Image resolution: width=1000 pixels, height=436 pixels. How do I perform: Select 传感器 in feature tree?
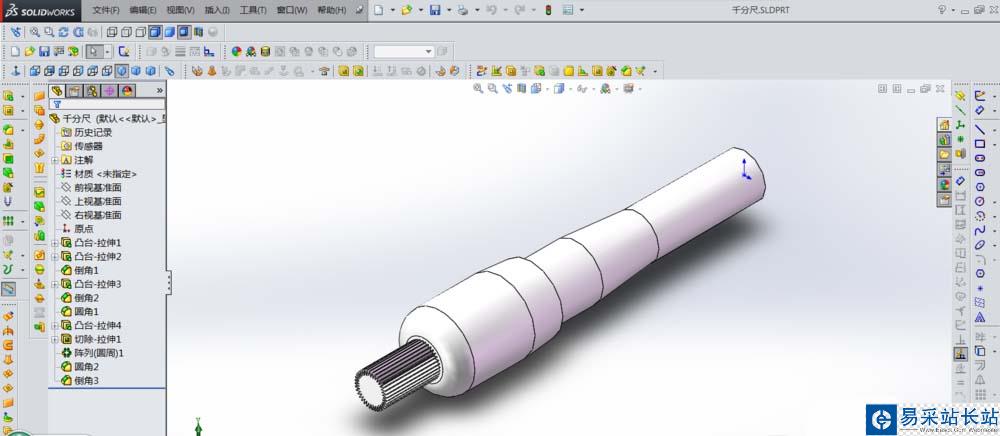(x=89, y=146)
